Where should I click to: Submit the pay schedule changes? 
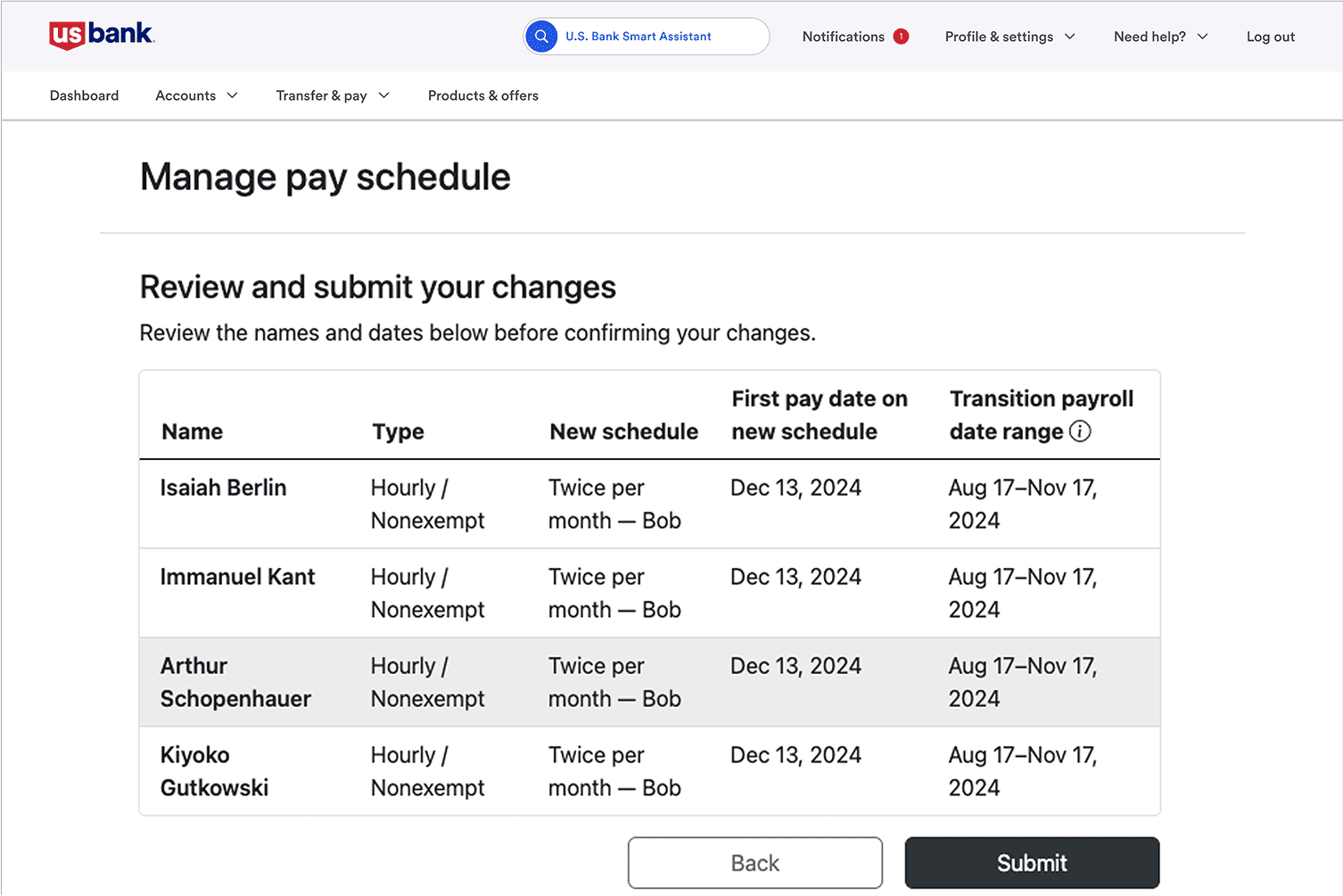[x=1031, y=862]
